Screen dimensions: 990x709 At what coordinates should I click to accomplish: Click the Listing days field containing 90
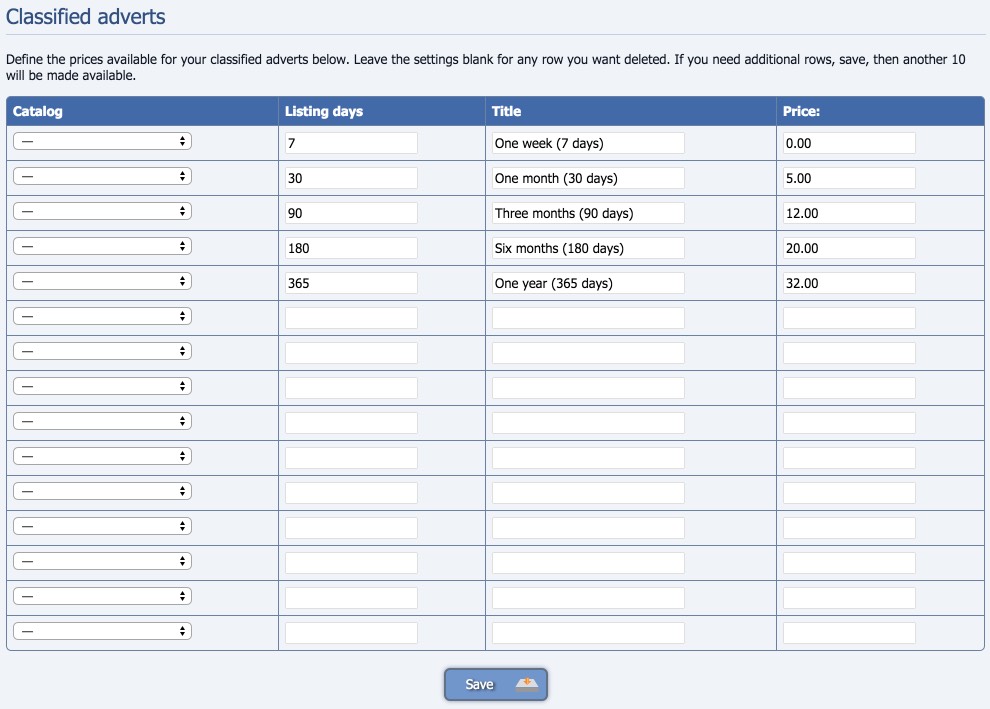[351, 213]
